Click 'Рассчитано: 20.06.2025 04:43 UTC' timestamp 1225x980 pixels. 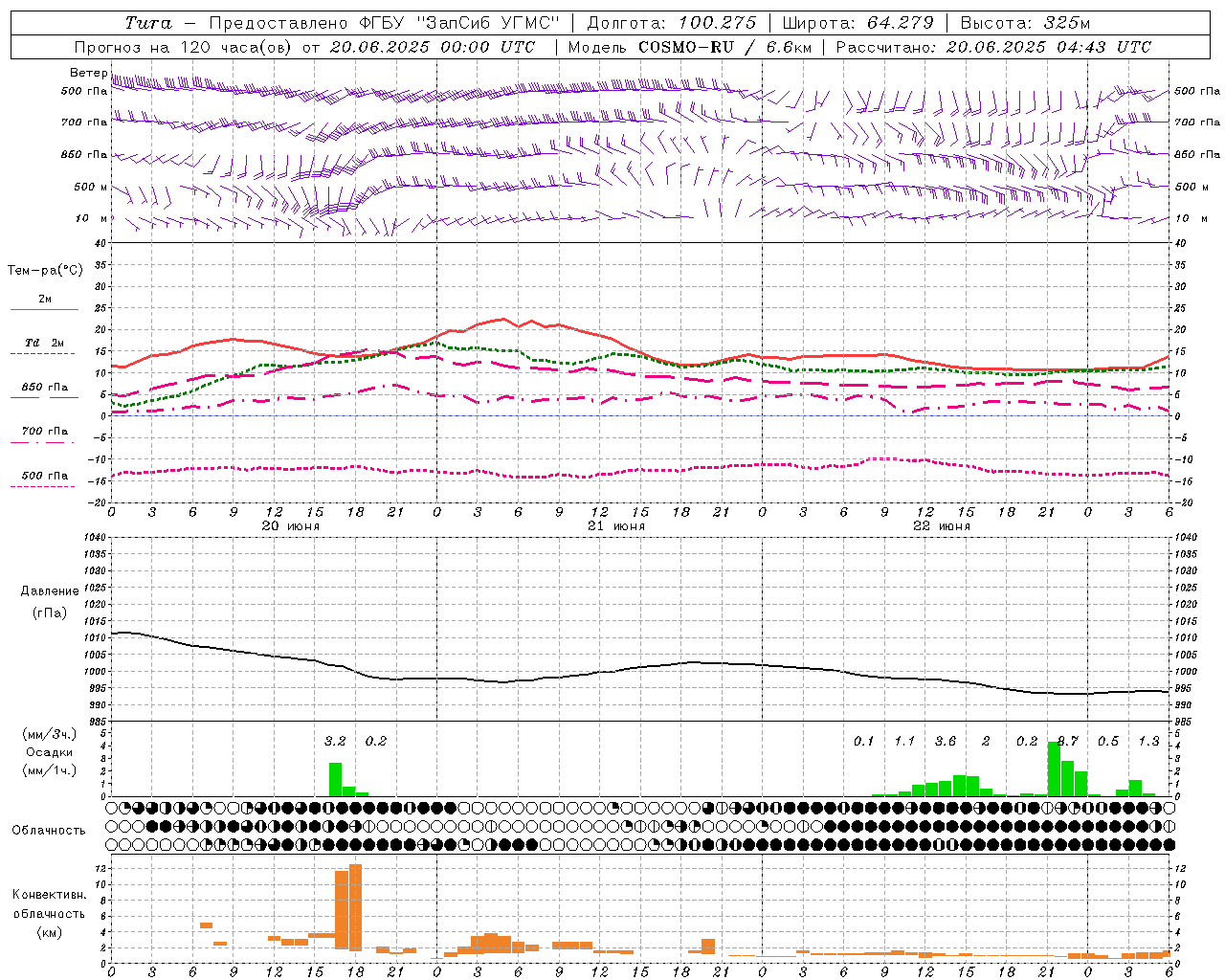993,47
